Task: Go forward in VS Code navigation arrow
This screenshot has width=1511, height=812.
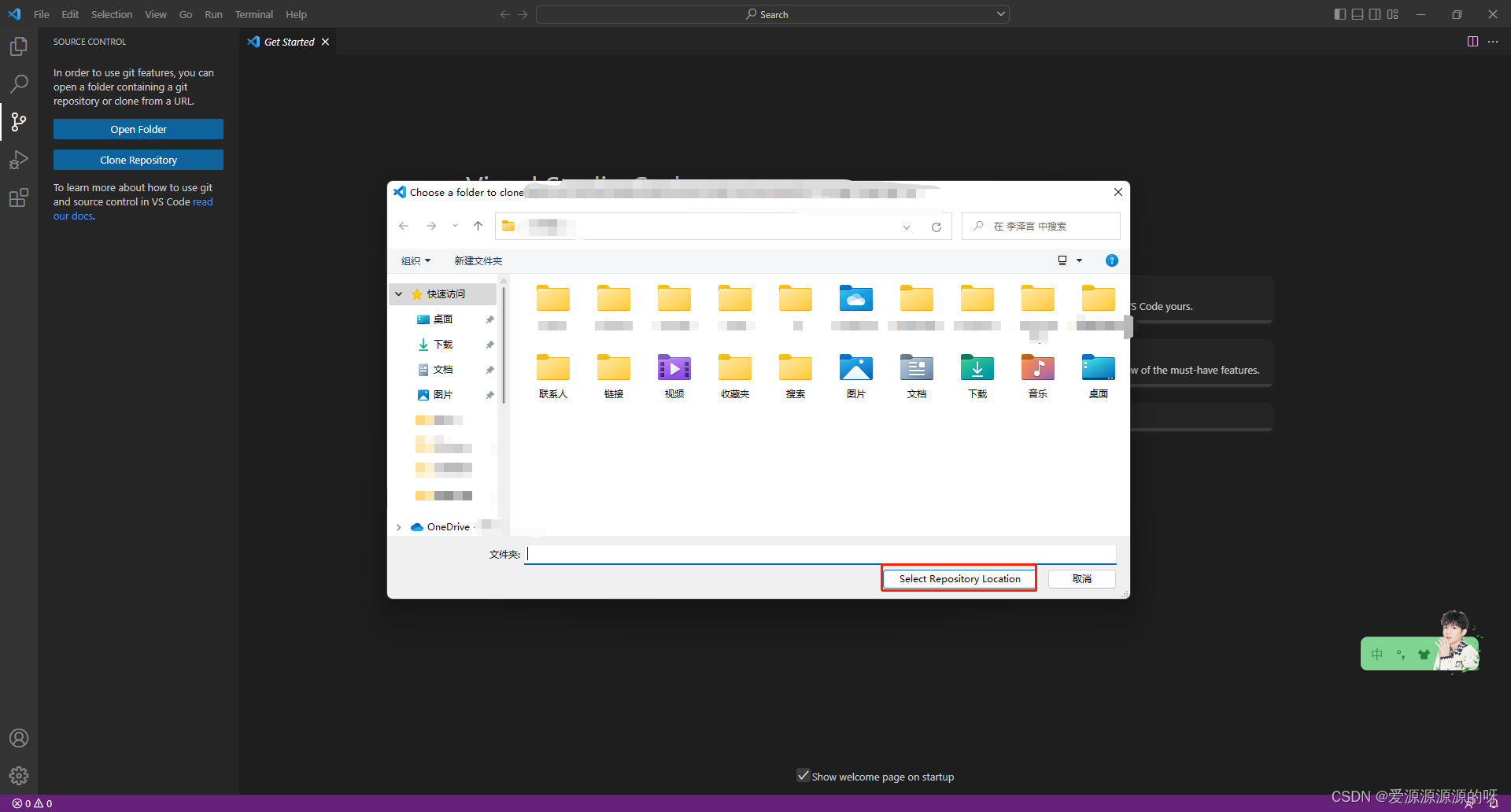Action: pyautogui.click(x=523, y=14)
